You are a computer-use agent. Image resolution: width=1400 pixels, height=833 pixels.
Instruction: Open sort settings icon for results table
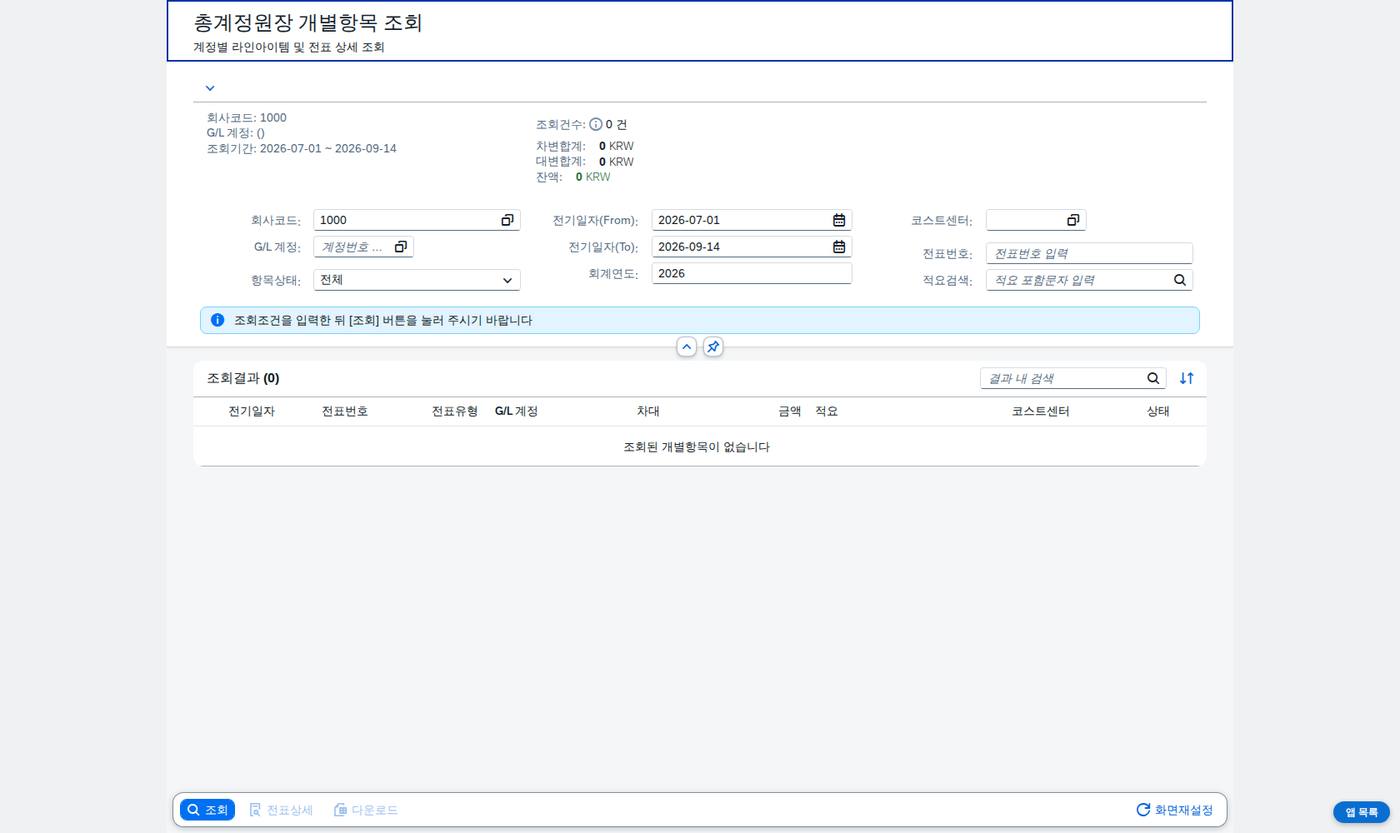point(1186,378)
